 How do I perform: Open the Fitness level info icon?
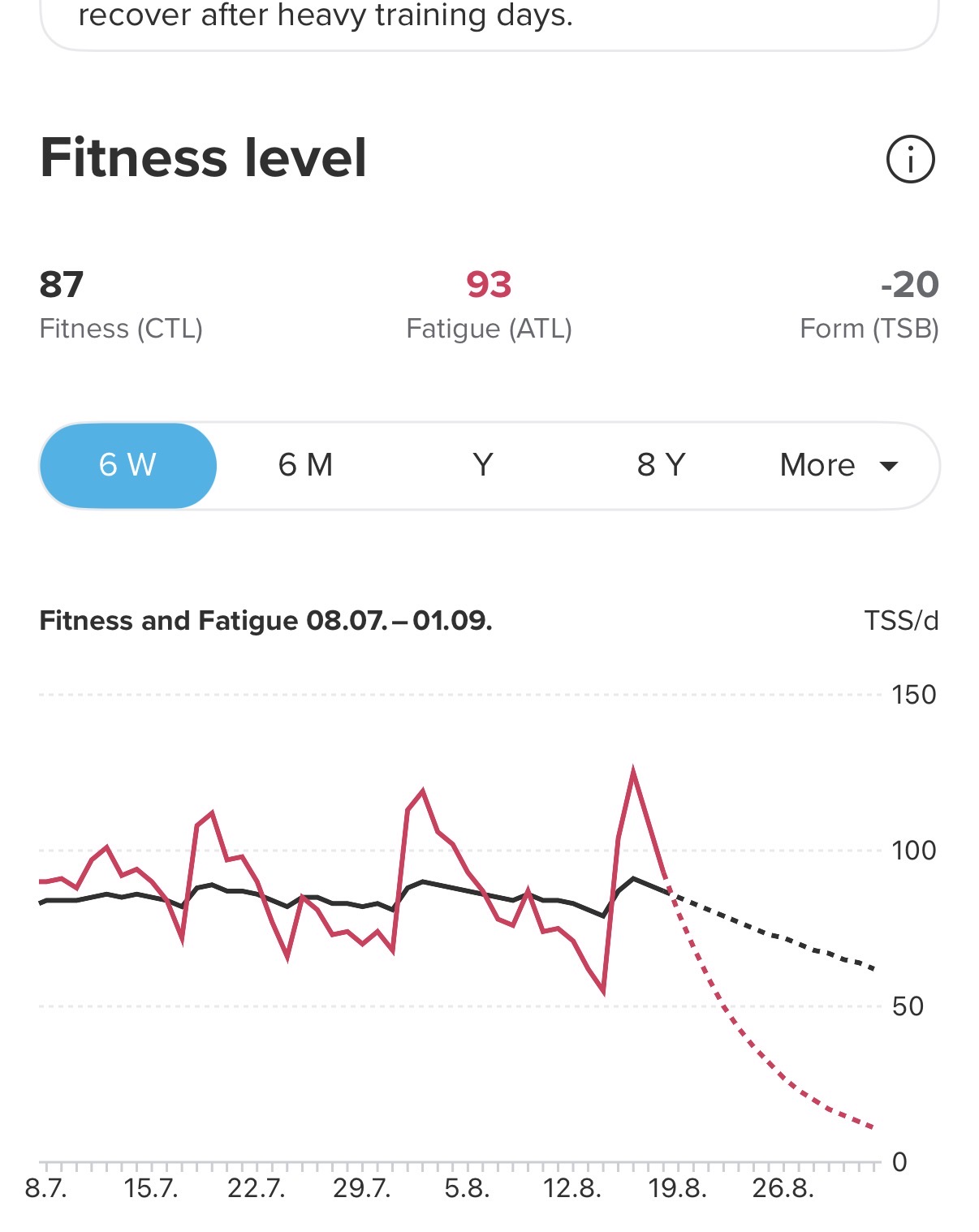click(x=910, y=159)
